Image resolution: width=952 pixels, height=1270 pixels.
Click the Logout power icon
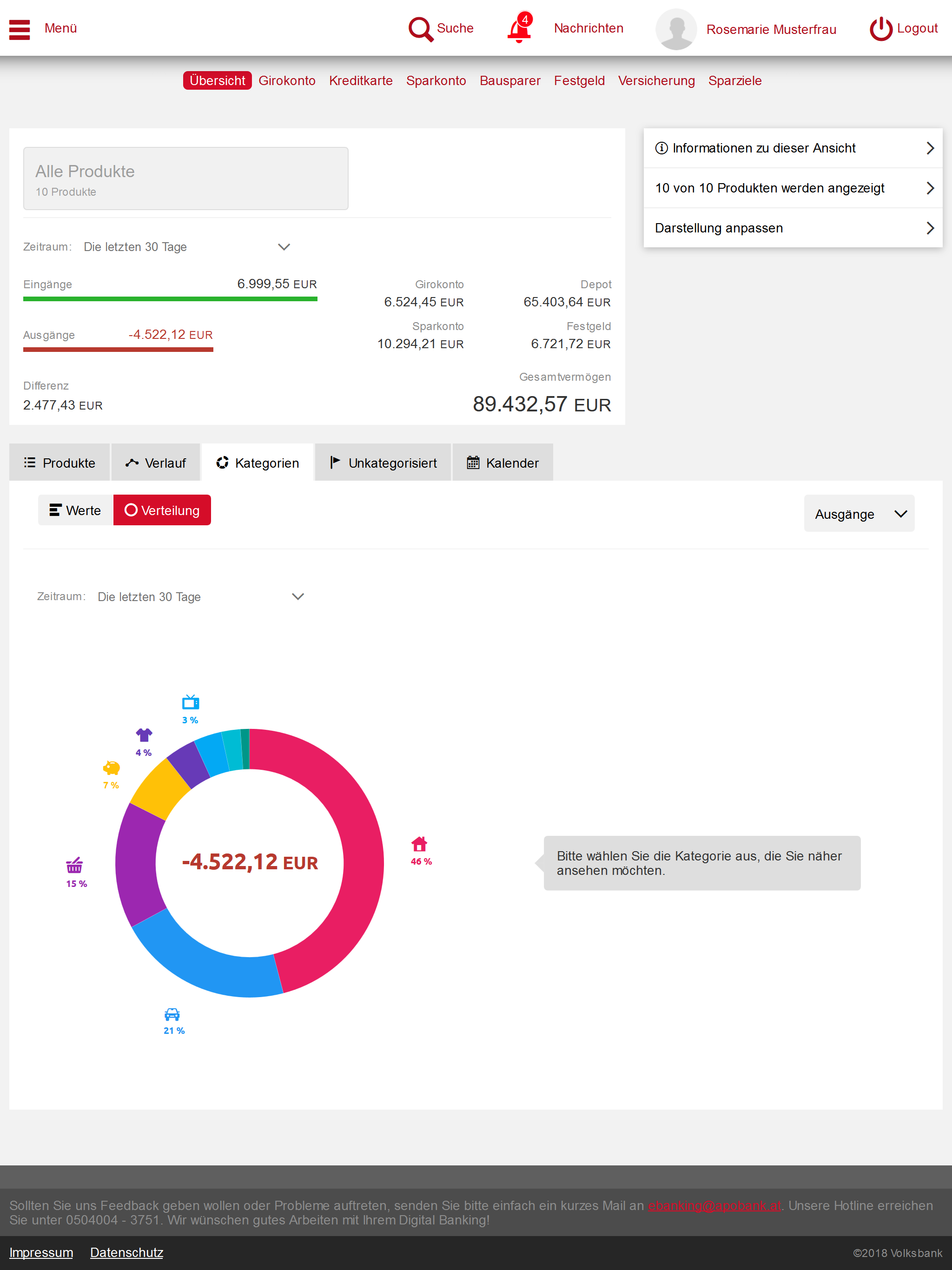pos(881,29)
